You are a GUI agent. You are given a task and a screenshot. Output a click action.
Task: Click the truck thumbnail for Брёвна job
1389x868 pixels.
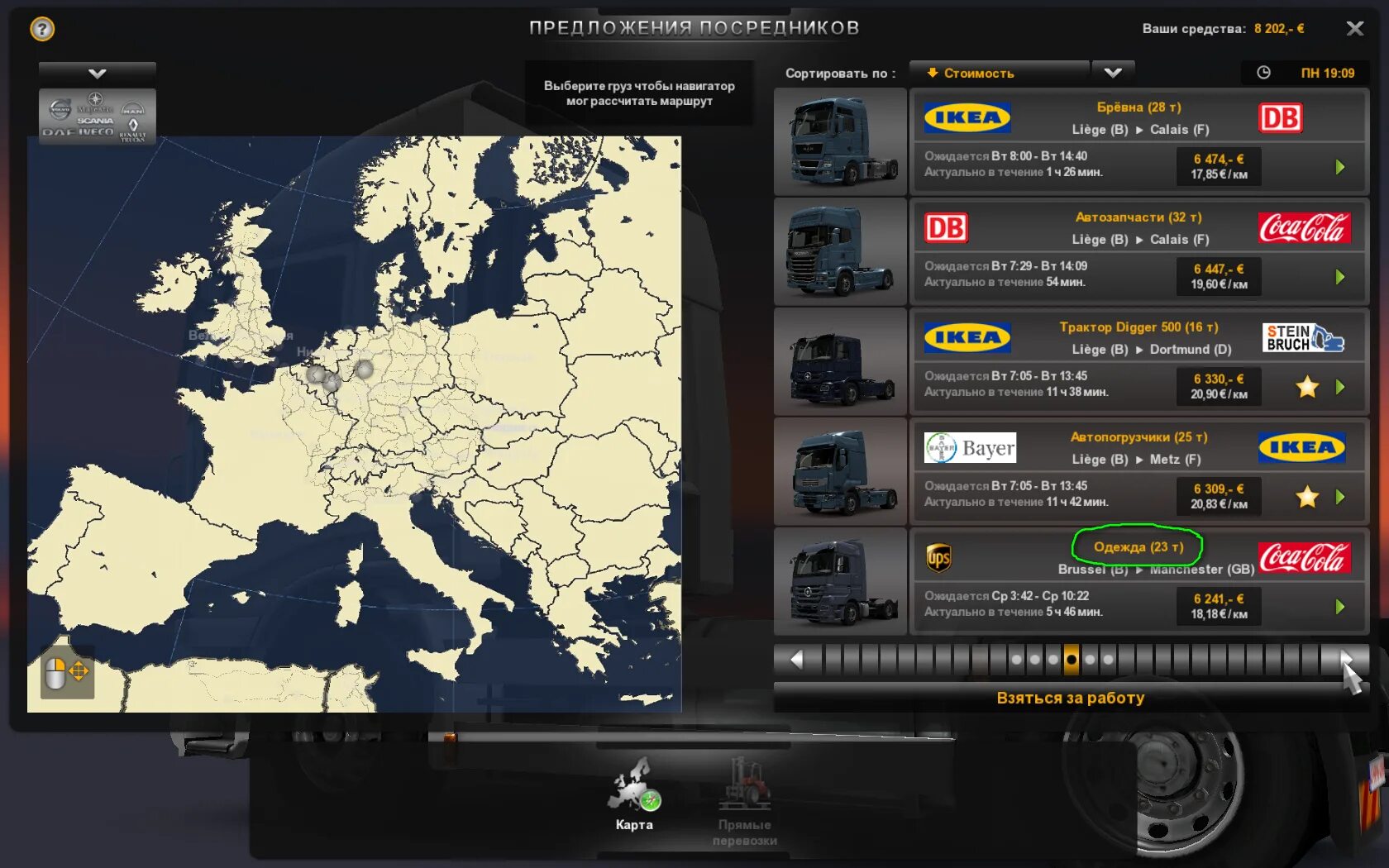point(841,142)
